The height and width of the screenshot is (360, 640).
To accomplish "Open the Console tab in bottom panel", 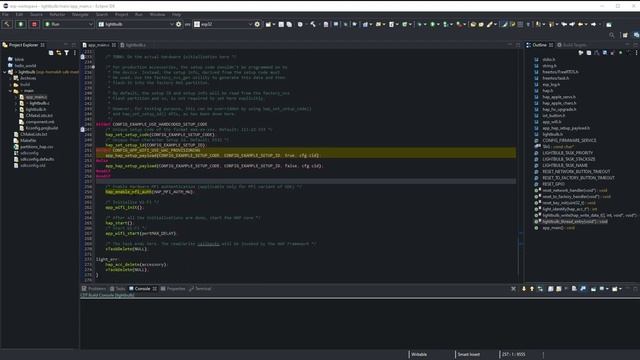I will click(x=142, y=289).
